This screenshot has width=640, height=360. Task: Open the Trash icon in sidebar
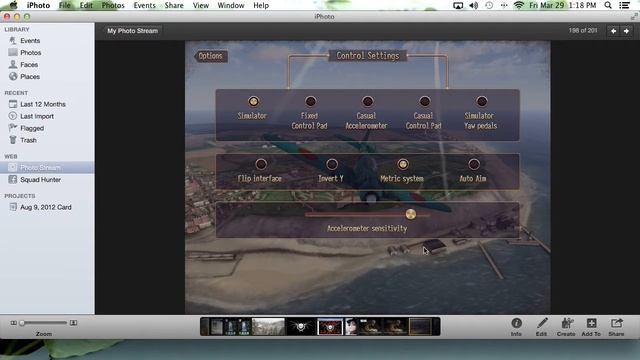(13, 140)
